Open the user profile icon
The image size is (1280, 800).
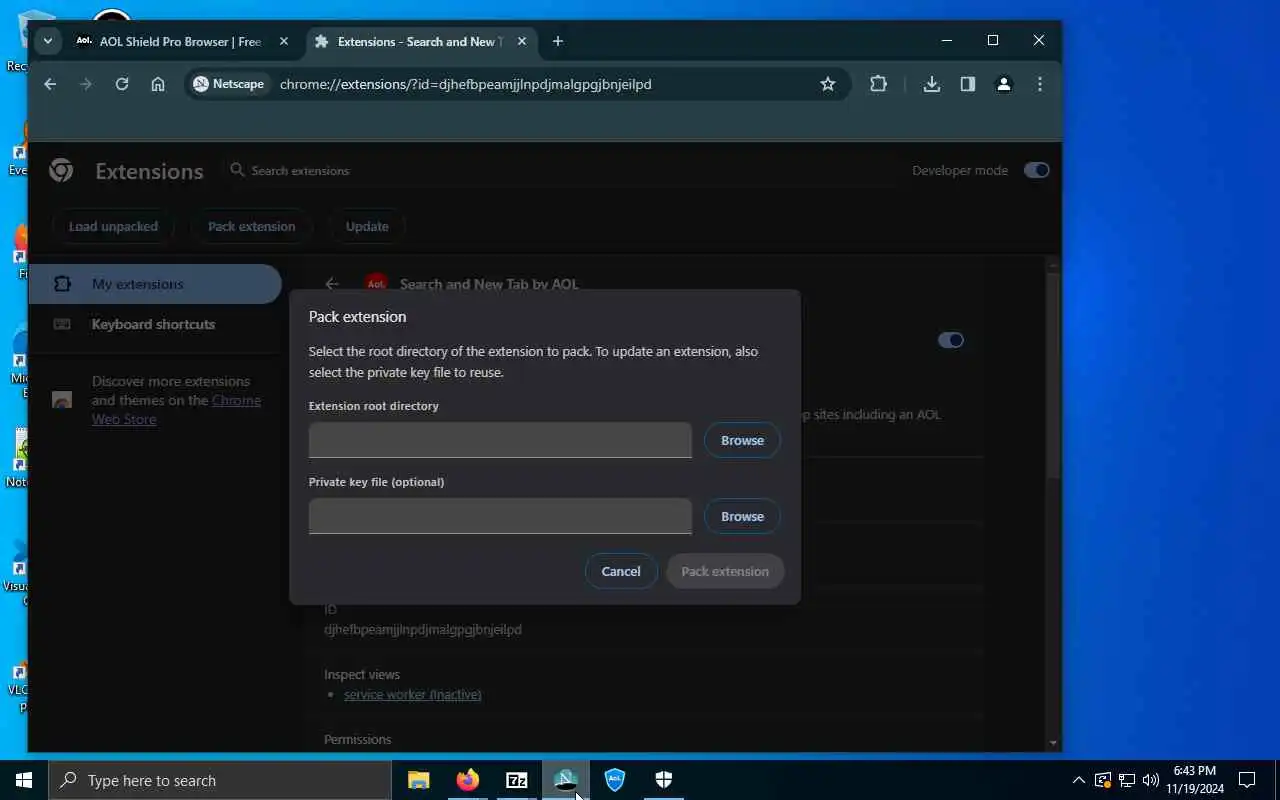[x=1004, y=84]
